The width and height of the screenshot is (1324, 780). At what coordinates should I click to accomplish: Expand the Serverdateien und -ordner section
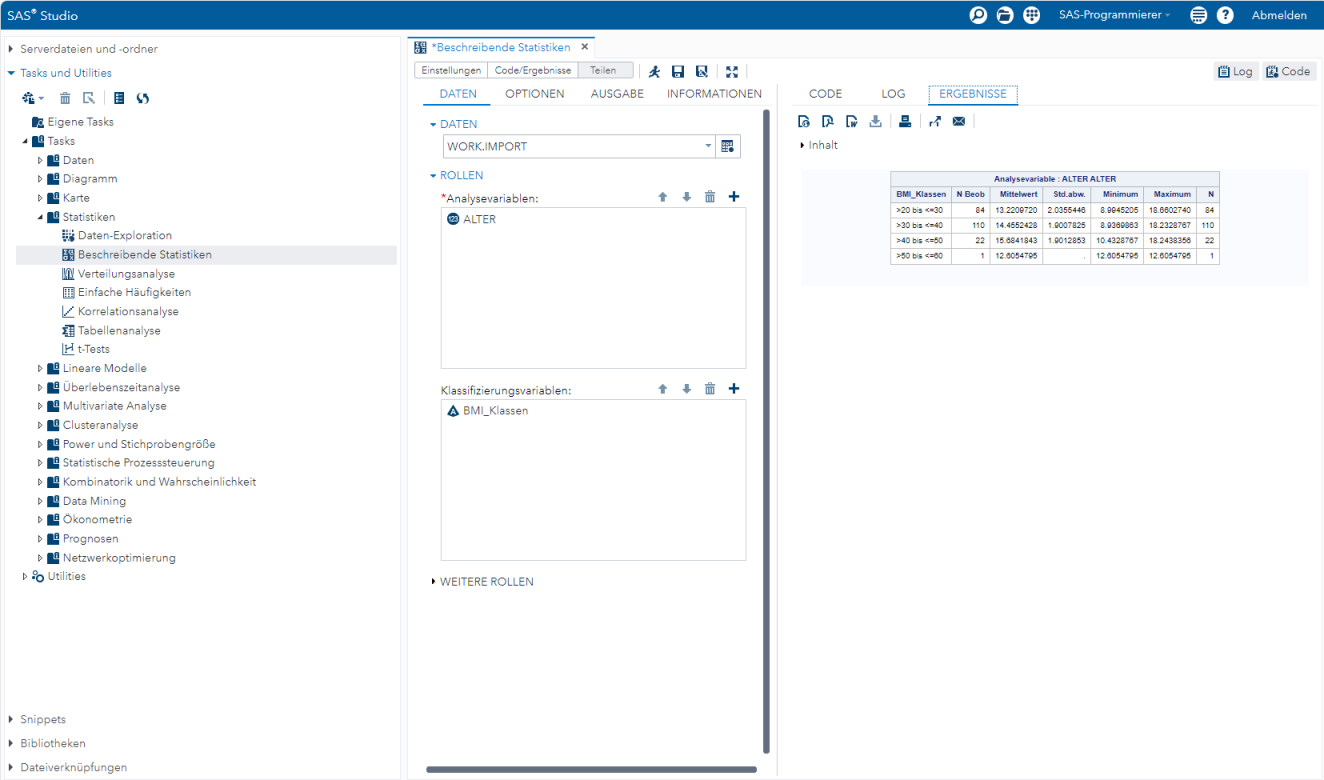coord(11,49)
